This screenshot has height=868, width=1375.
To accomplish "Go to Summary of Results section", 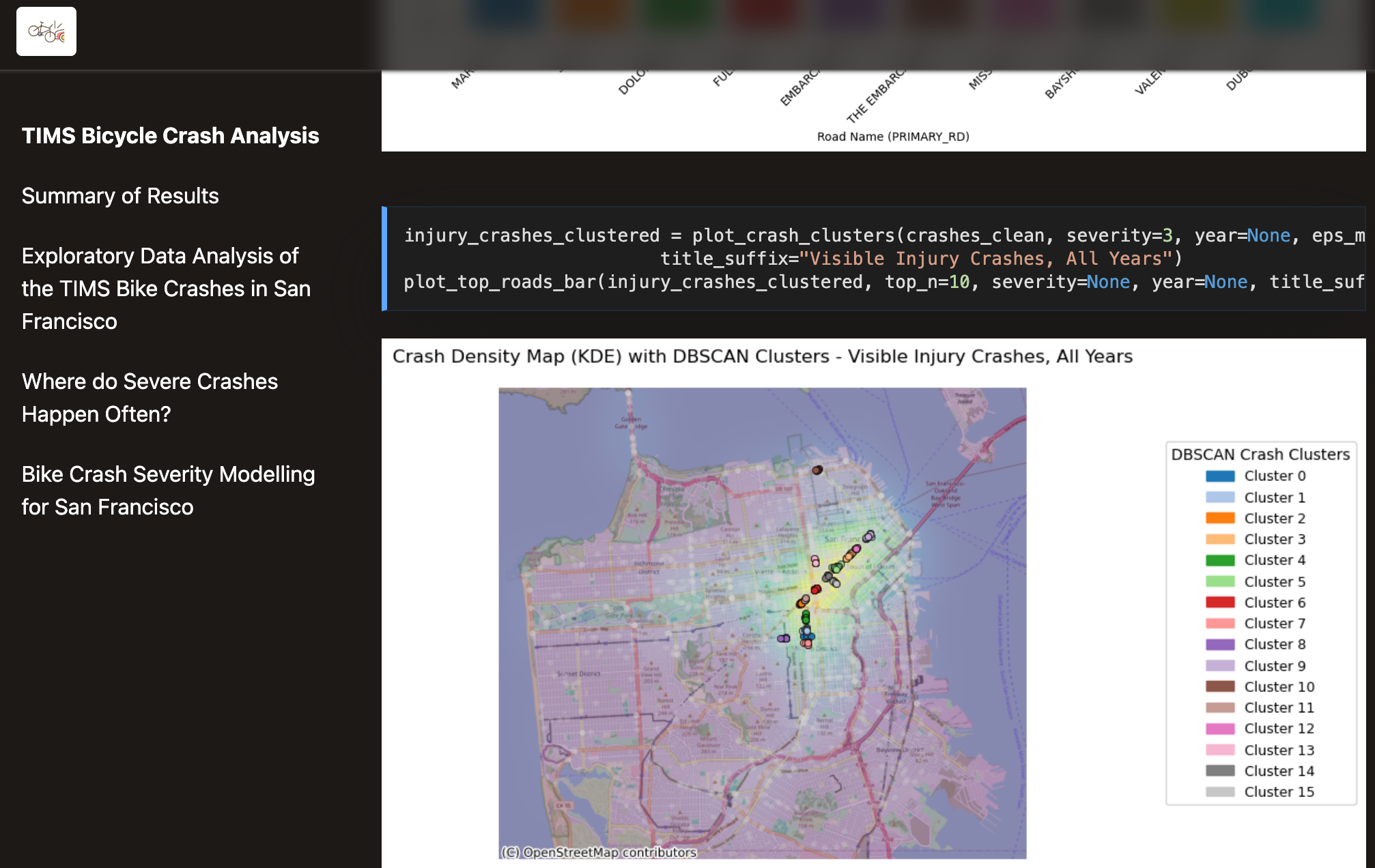I will tap(120, 196).
